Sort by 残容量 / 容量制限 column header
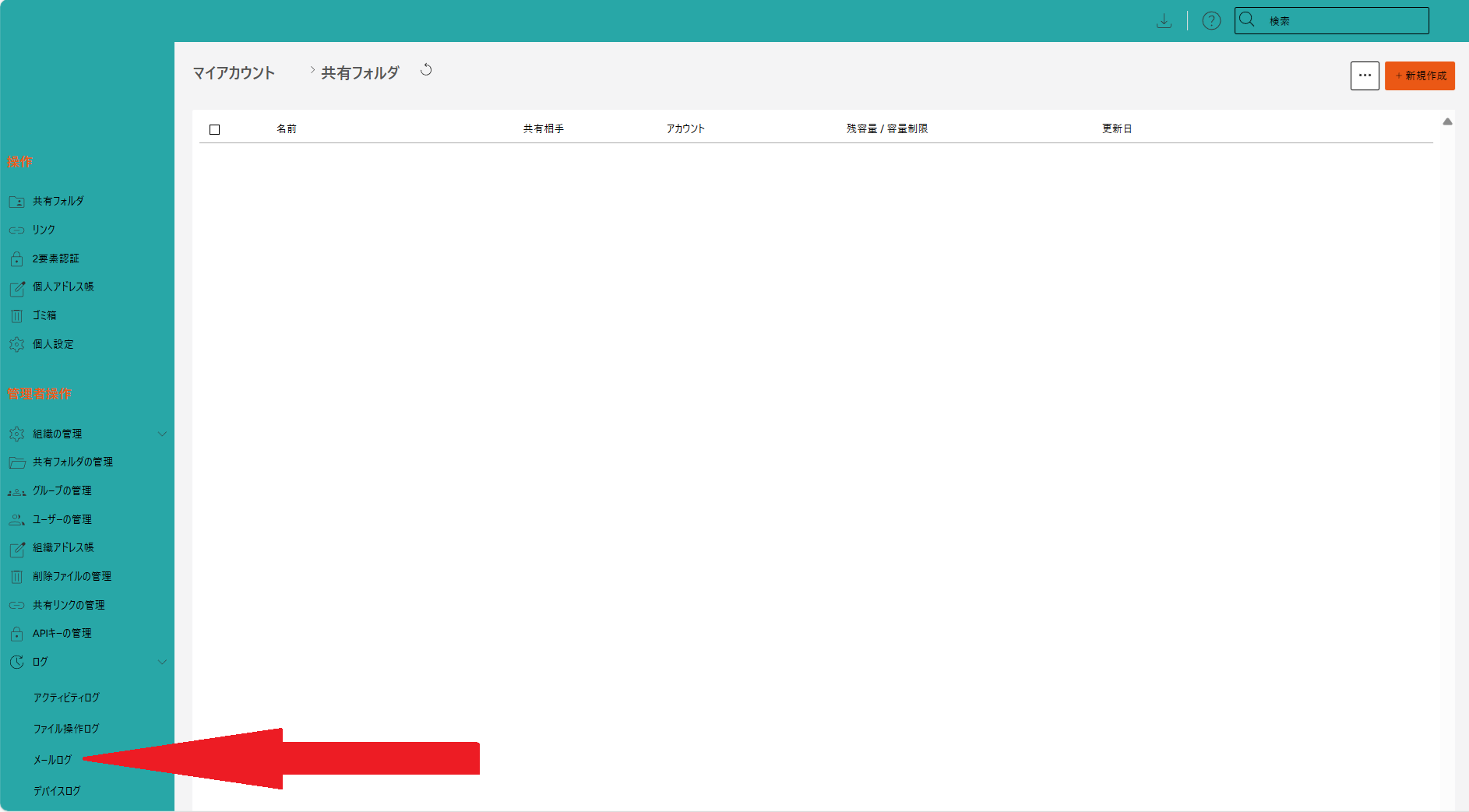 pyautogui.click(x=887, y=128)
